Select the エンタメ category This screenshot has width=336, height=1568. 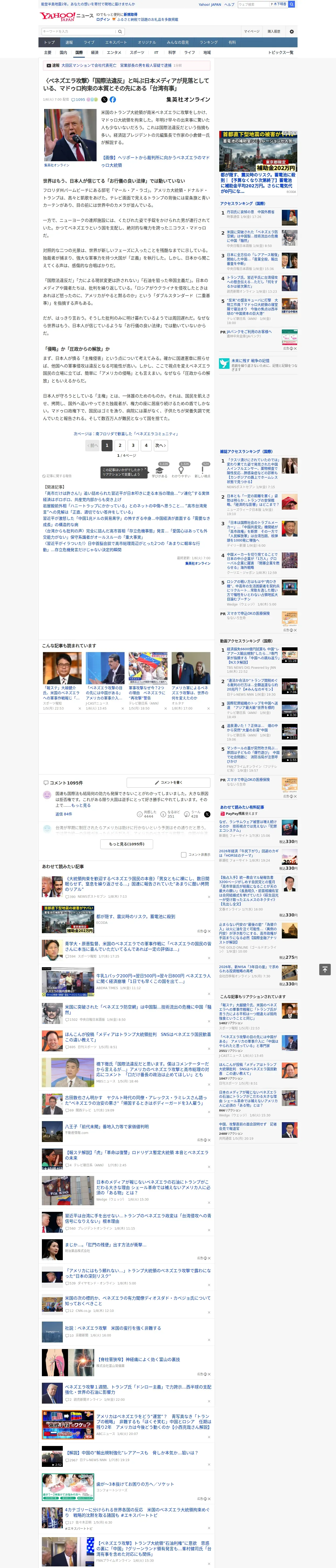tap(114, 52)
